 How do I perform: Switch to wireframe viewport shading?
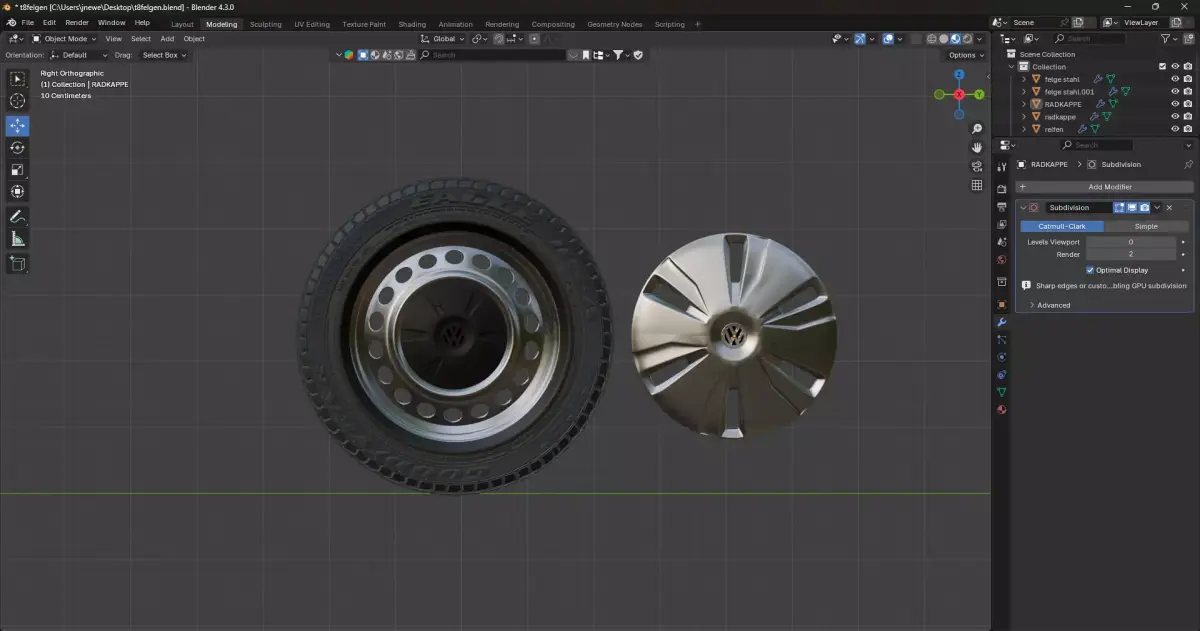[x=931, y=39]
